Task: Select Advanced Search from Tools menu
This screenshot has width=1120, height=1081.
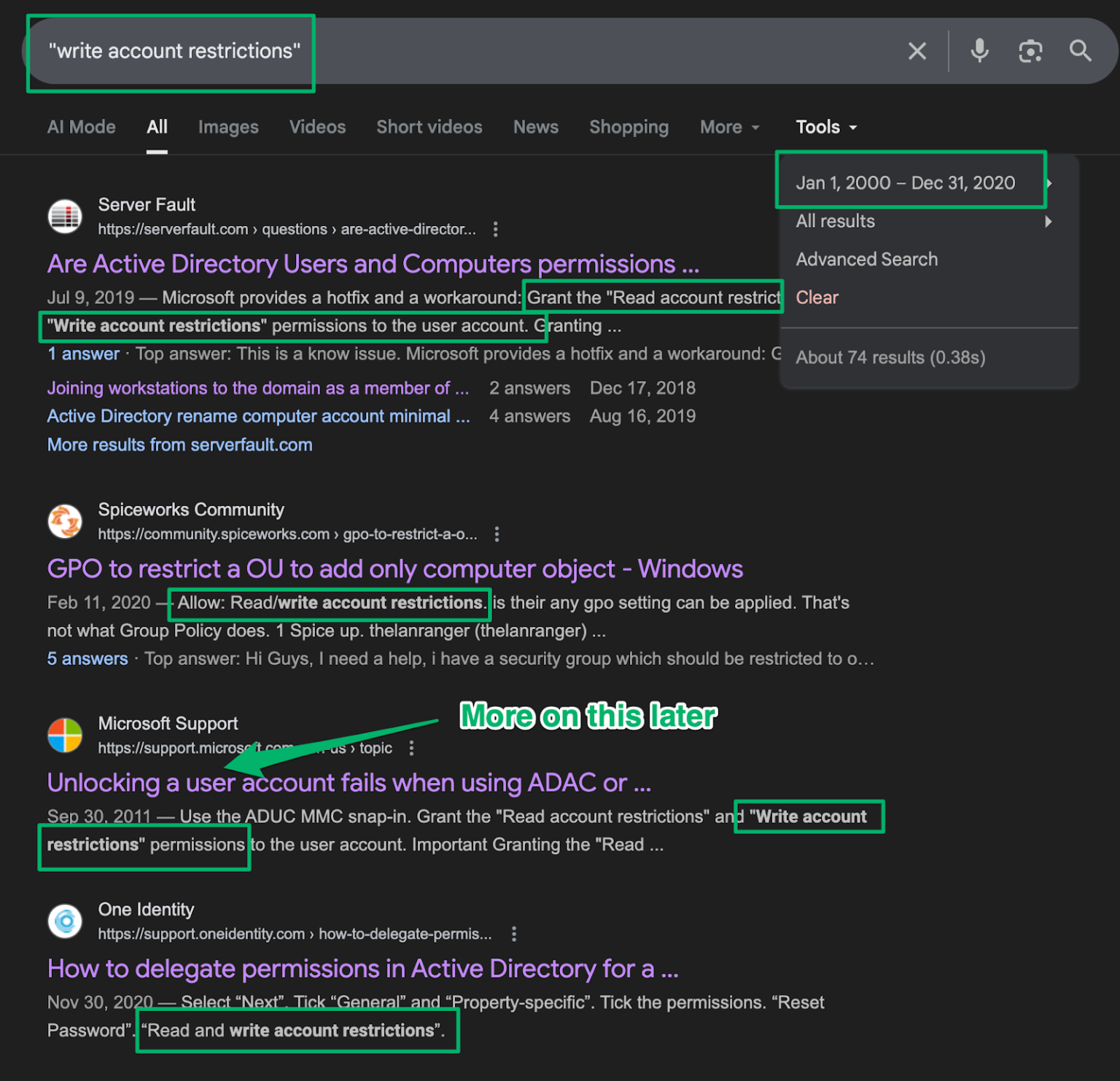Action: (866, 259)
